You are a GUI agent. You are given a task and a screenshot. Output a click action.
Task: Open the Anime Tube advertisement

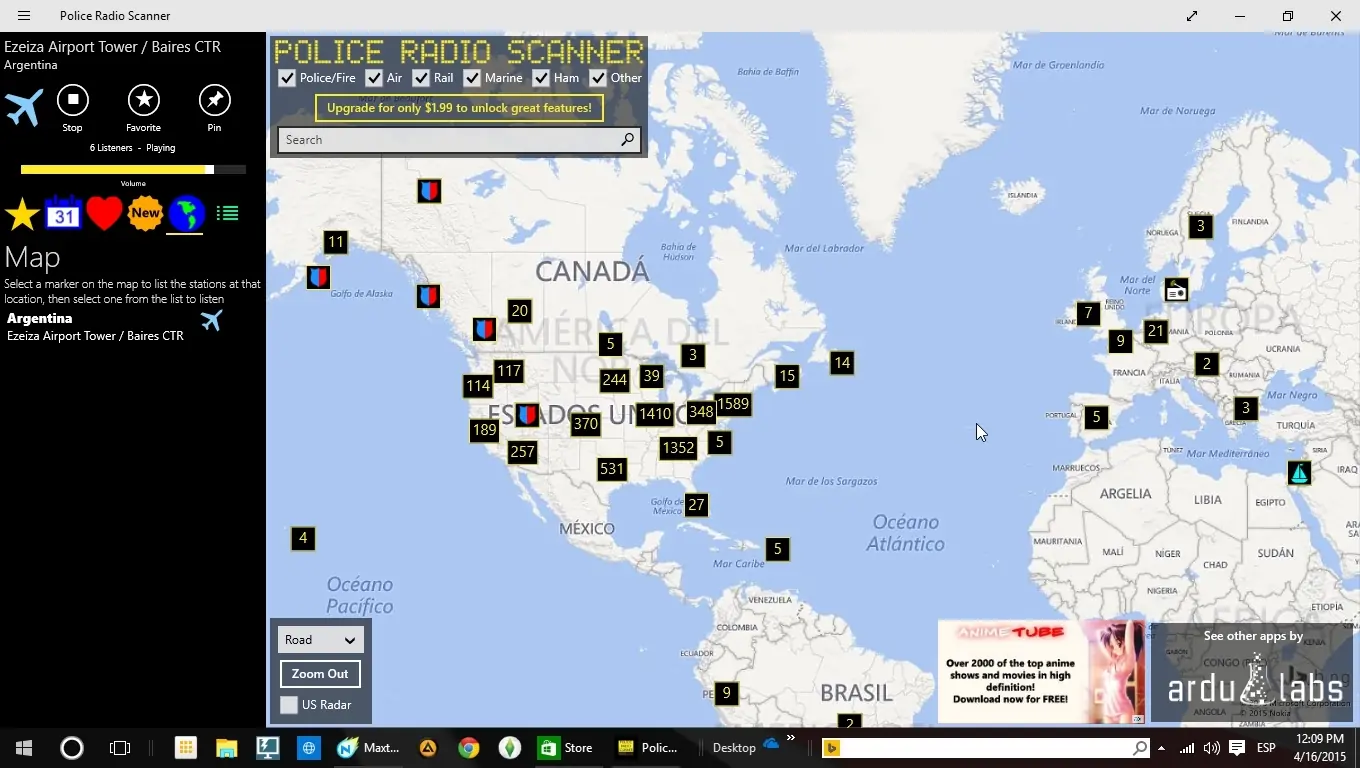[1041, 671]
